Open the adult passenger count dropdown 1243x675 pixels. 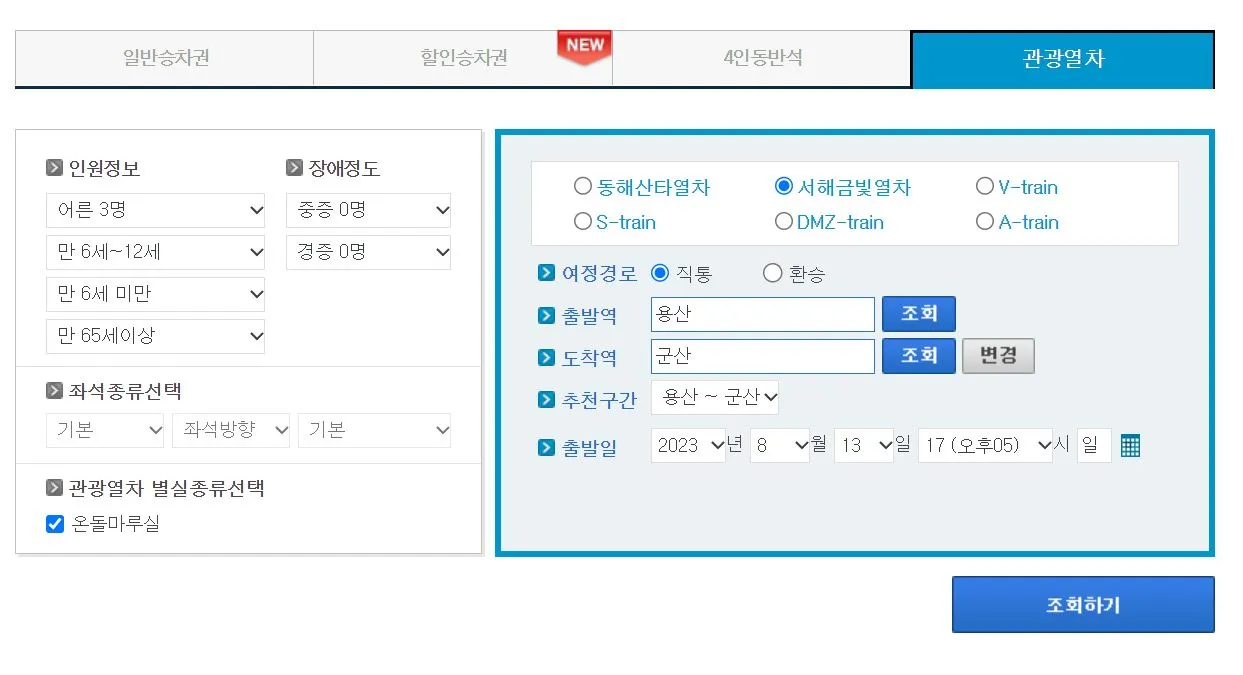(x=155, y=210)
